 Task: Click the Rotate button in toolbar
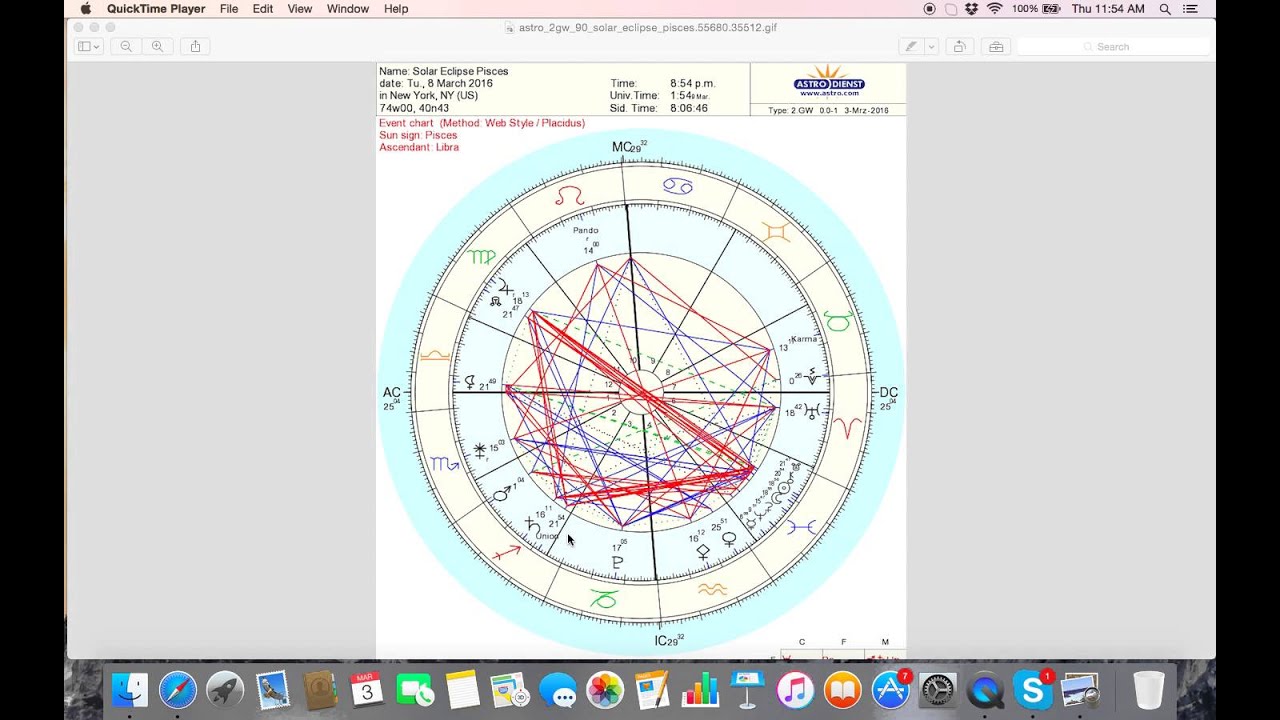pyautogui.click(x=959, y=46)
